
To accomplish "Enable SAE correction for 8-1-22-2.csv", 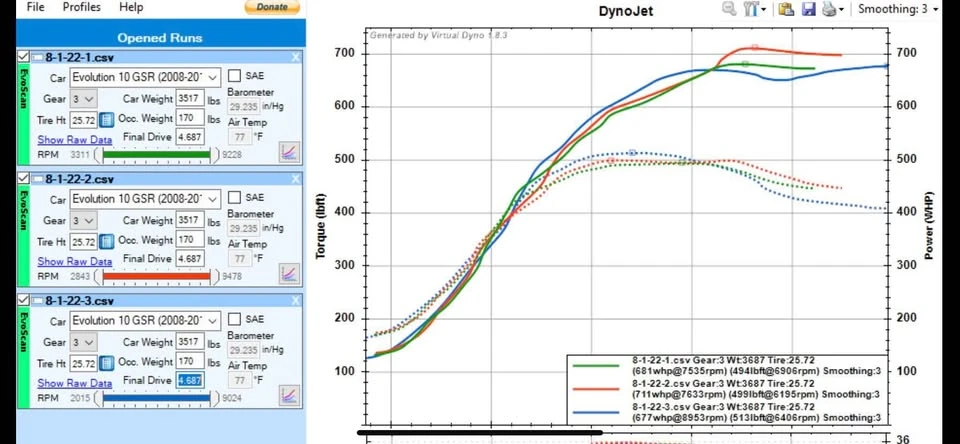I will [x=234, y=198].
